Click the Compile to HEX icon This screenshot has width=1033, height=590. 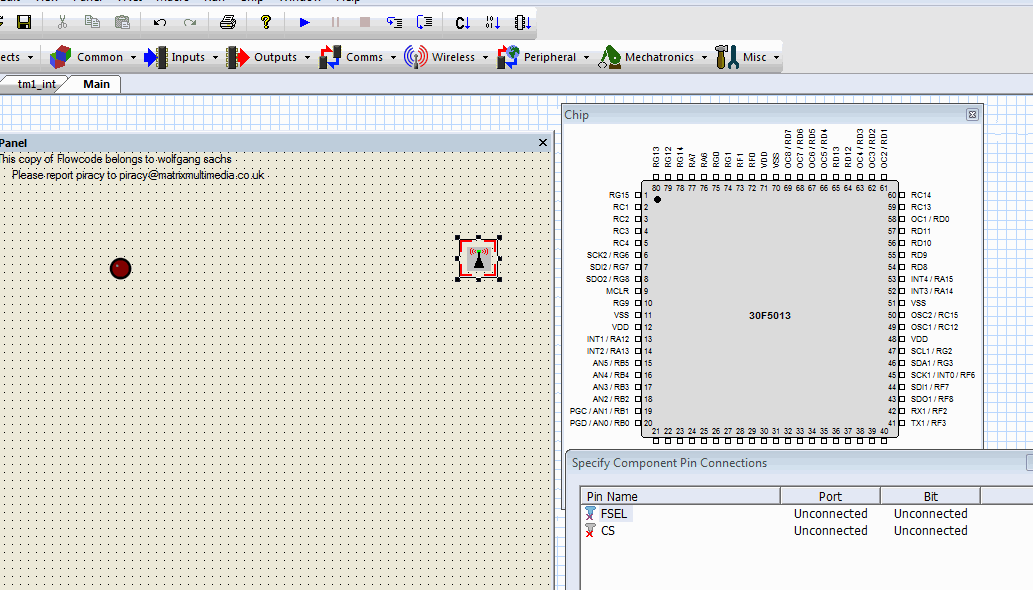[493, 22]
